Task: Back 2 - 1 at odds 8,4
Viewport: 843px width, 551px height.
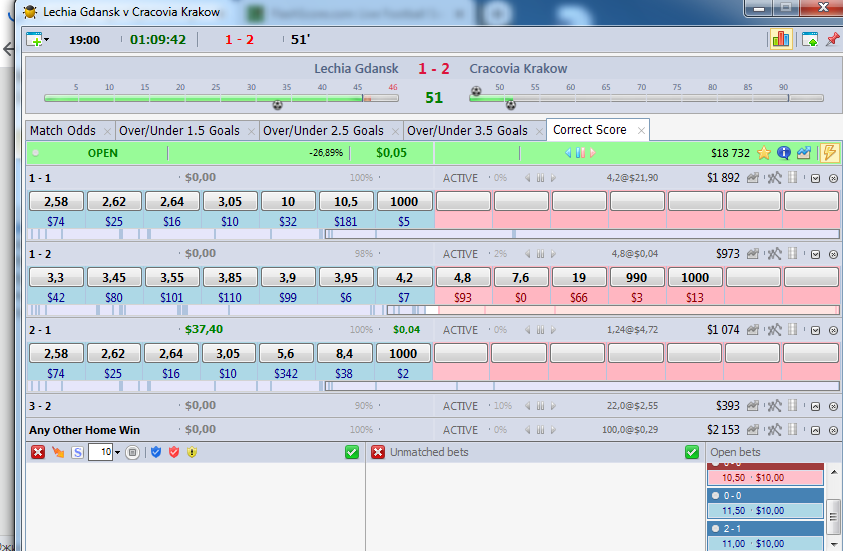Action: (344, 353)
